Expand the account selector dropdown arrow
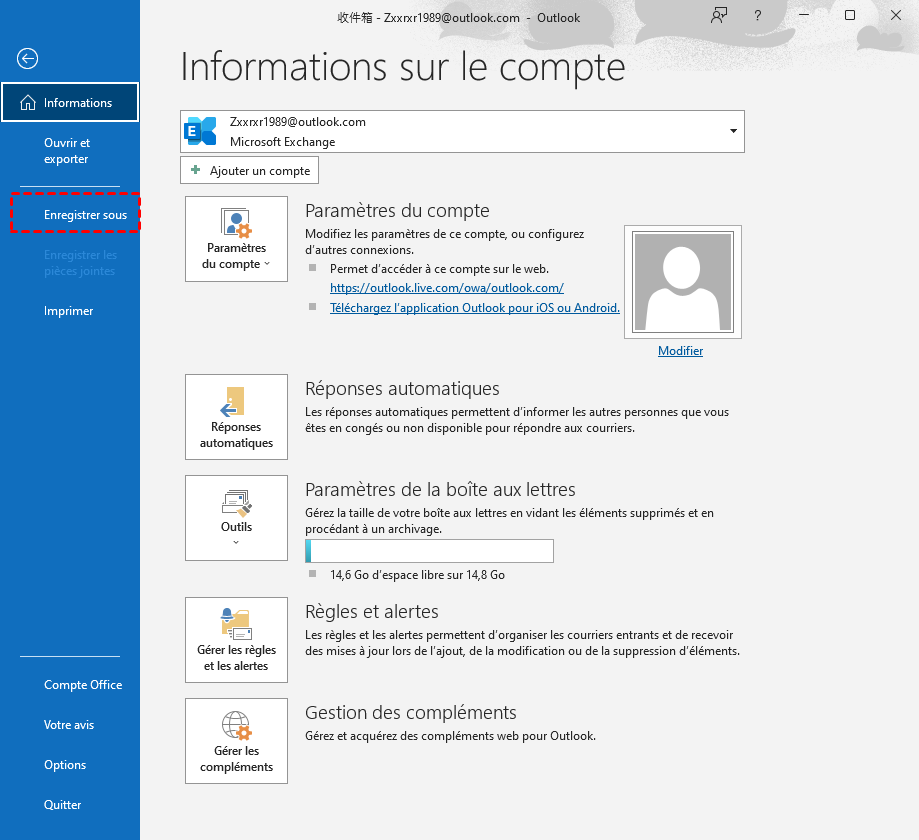The image size is (919, 840). coord(733,131)
